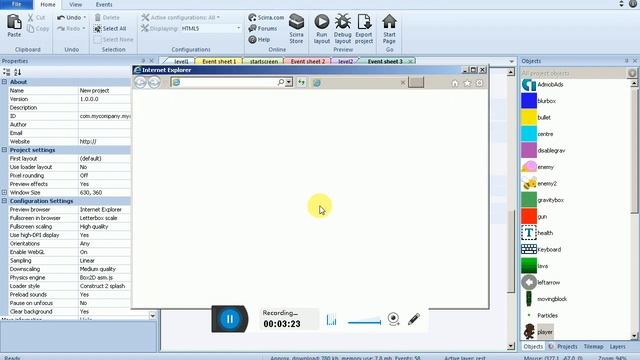
Task: Open the Displaying HTML5 dropdown
Action: pyautogui.click(x=239, y=29)
